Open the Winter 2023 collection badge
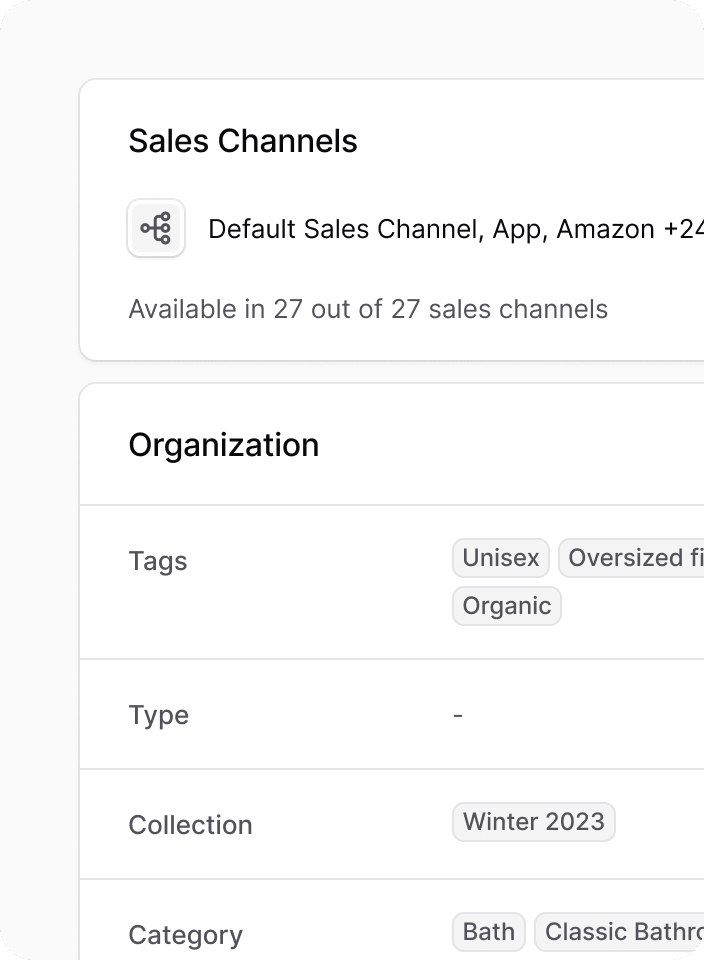704x960 pixels. pyautogui.click(x=534, y=822)
